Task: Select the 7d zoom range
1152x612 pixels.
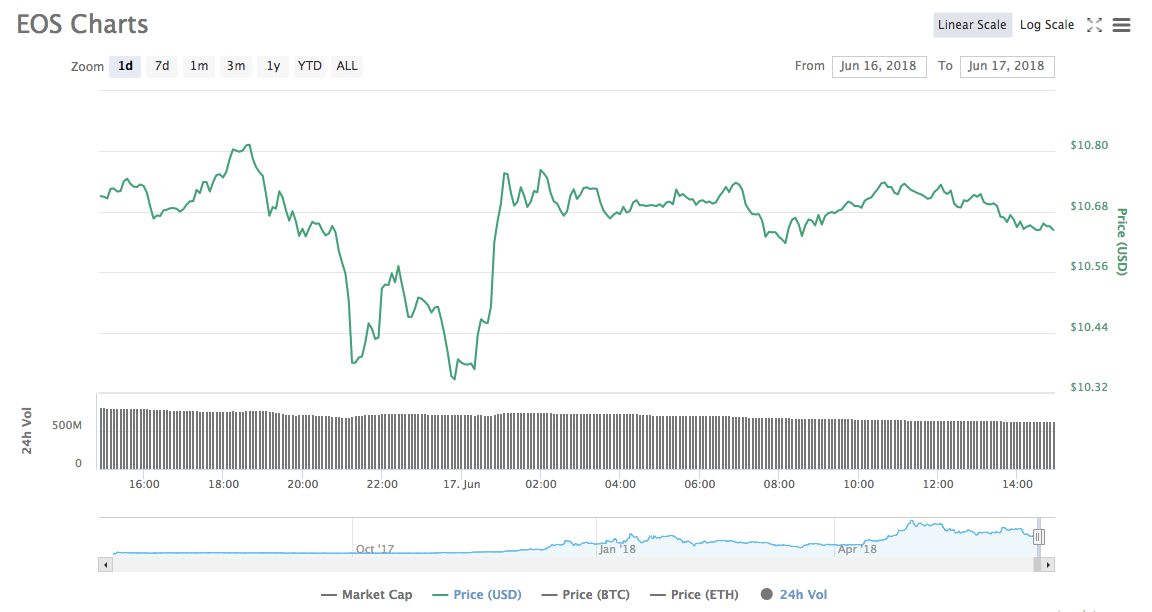Action: 162,66
